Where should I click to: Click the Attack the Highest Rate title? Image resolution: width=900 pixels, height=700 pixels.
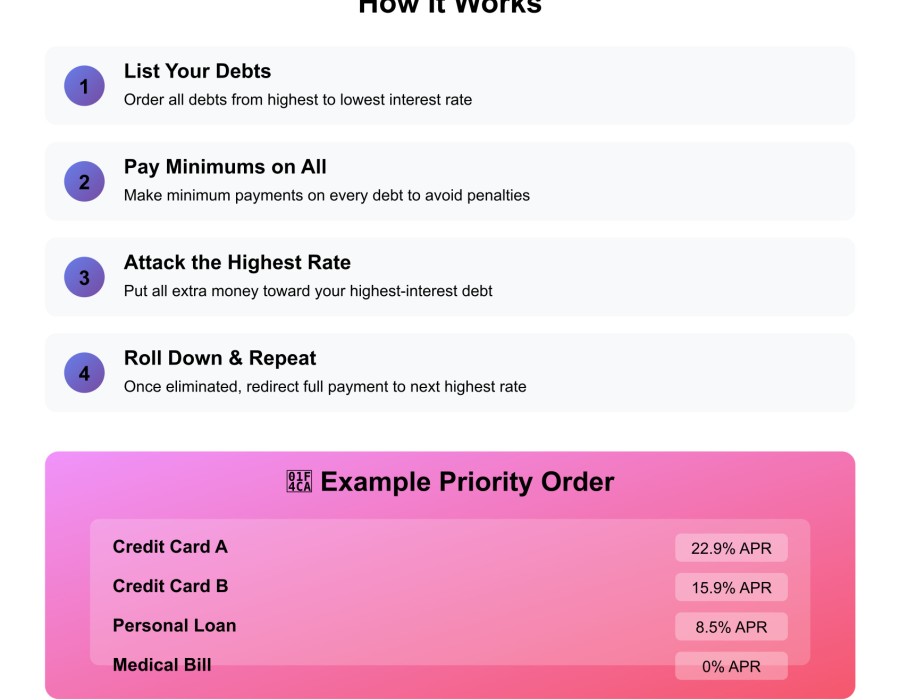coord(237,263)
